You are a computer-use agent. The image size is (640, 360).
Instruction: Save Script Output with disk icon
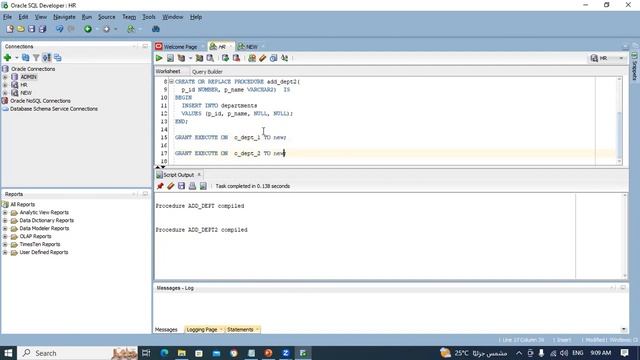tap(181, 186)
